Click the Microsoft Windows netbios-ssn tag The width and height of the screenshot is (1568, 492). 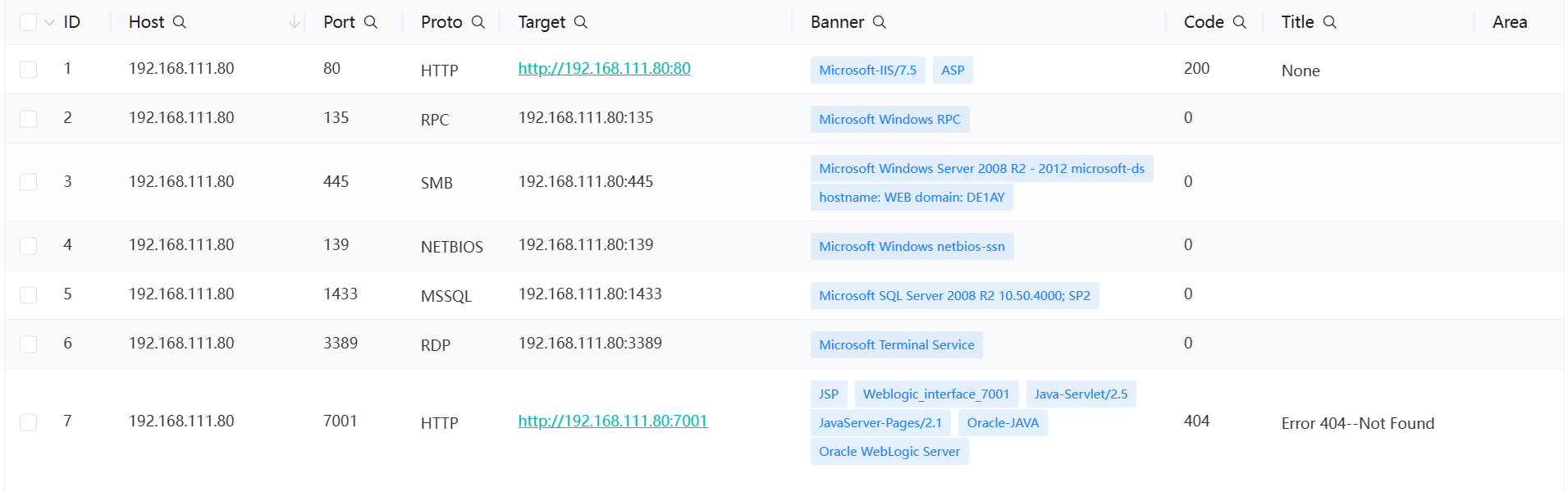click(x=912, y=247)
